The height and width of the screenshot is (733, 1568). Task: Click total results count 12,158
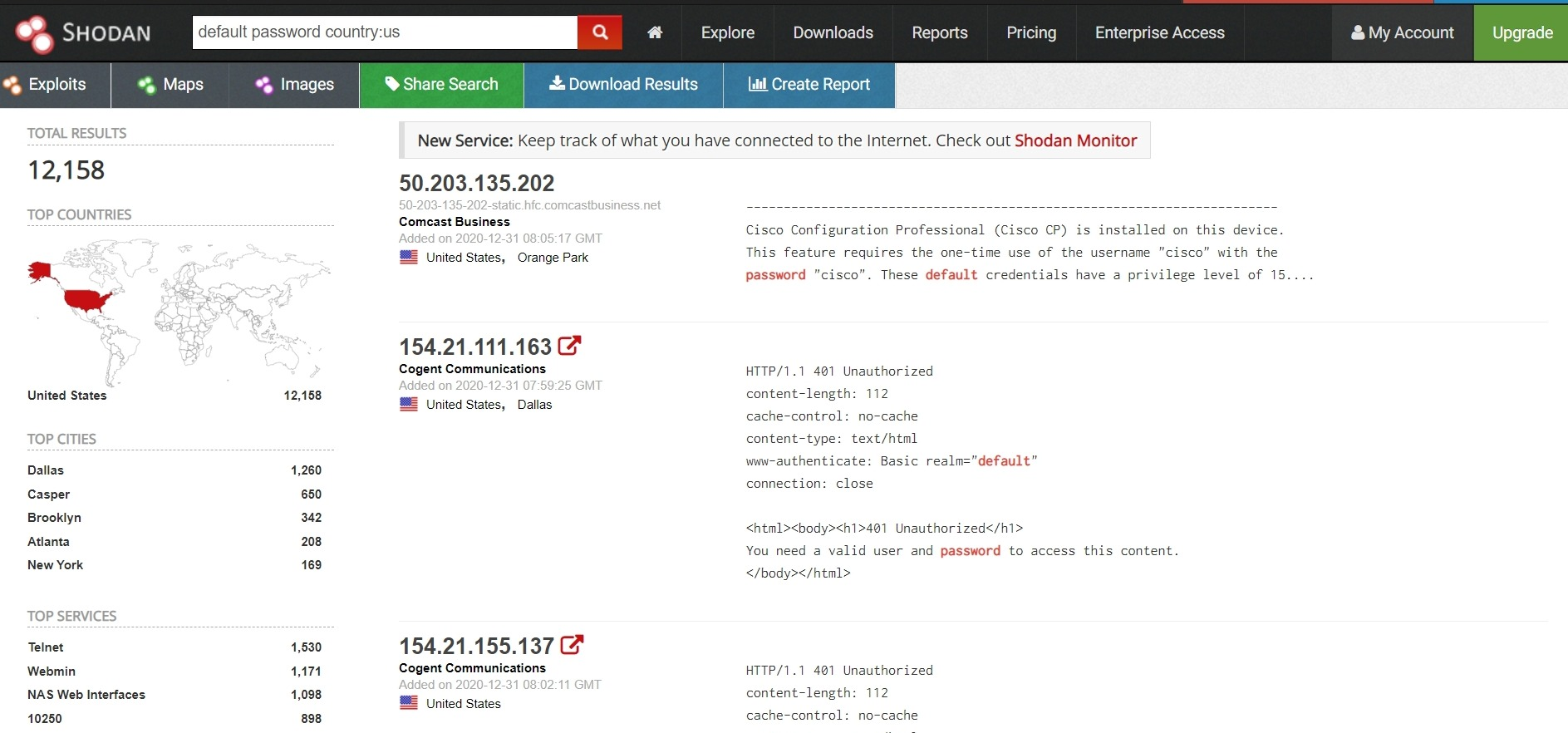(66, 170)
